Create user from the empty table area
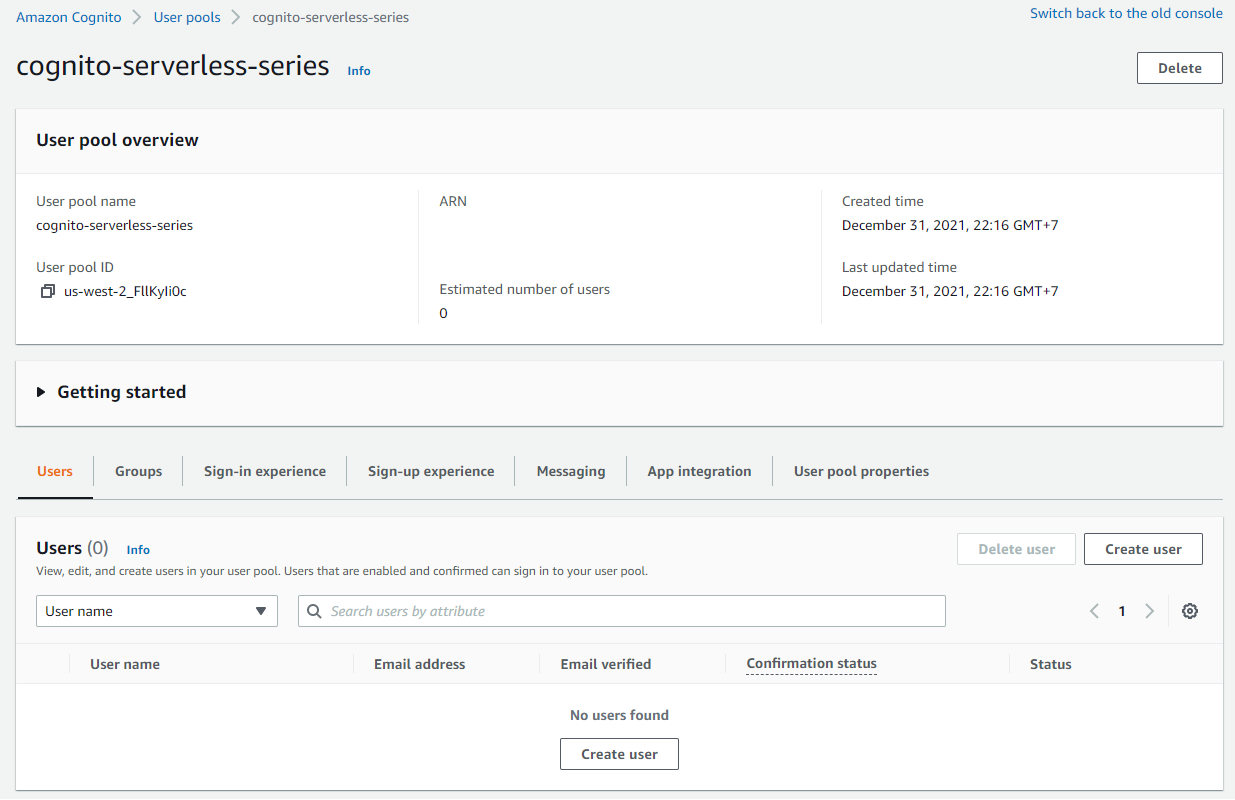The width and height of the screenshot is (1235, 800). click(x=619, y=753)
